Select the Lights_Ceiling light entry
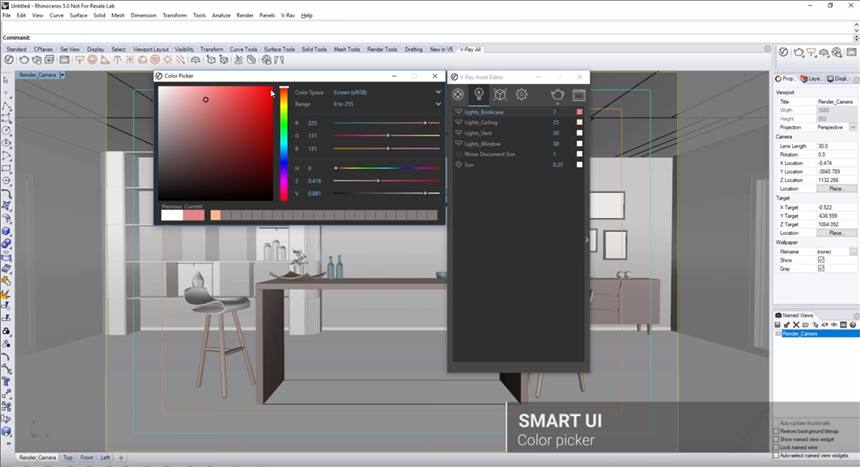Image resolution: width=860 pixels, height=467 pixels. pos(481,122)
